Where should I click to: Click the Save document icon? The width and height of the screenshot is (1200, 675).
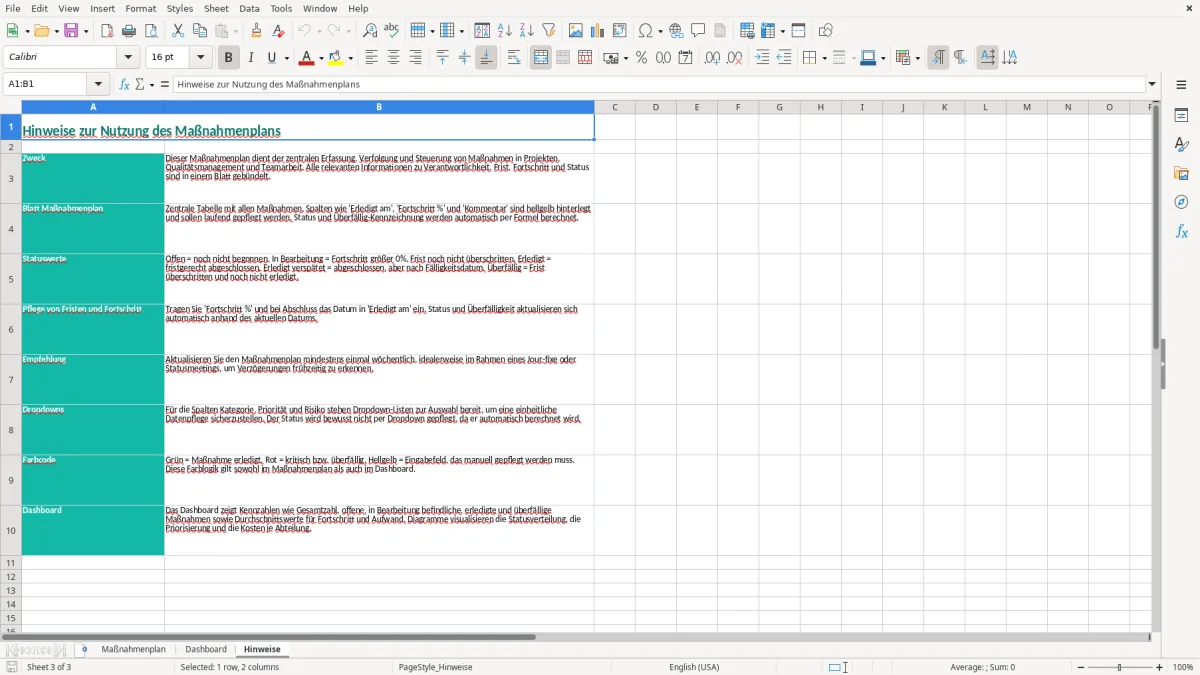(x=71, y=31)
